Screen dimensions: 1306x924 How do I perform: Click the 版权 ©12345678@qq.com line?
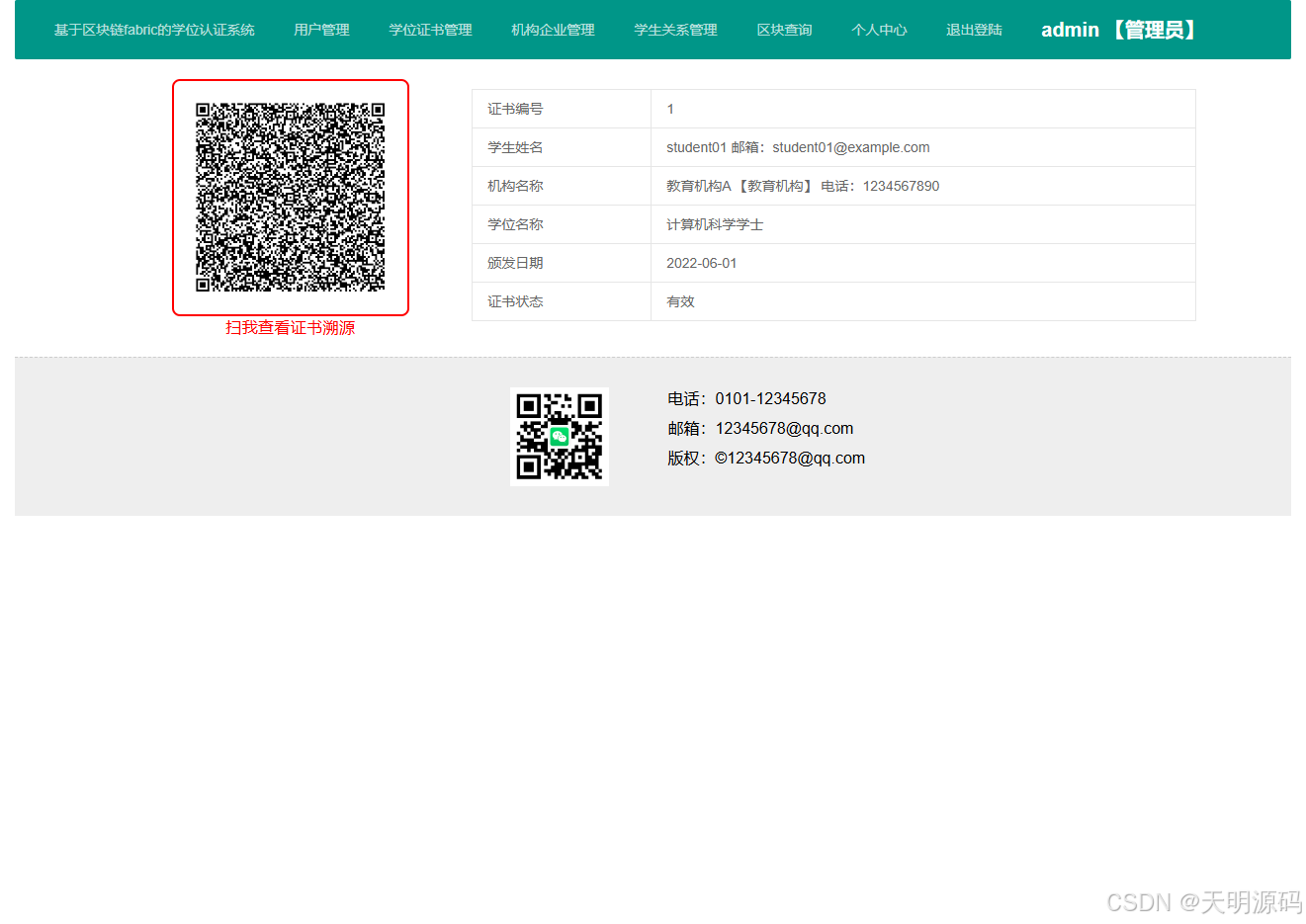[x=766, y=459]
